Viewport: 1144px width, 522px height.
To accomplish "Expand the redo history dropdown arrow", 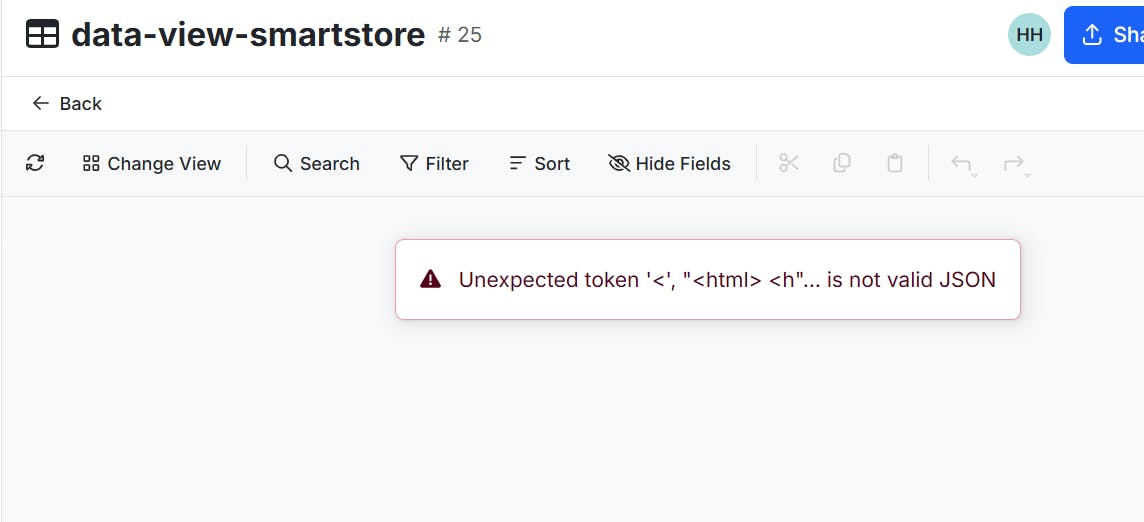I will tap(1027, 176).
